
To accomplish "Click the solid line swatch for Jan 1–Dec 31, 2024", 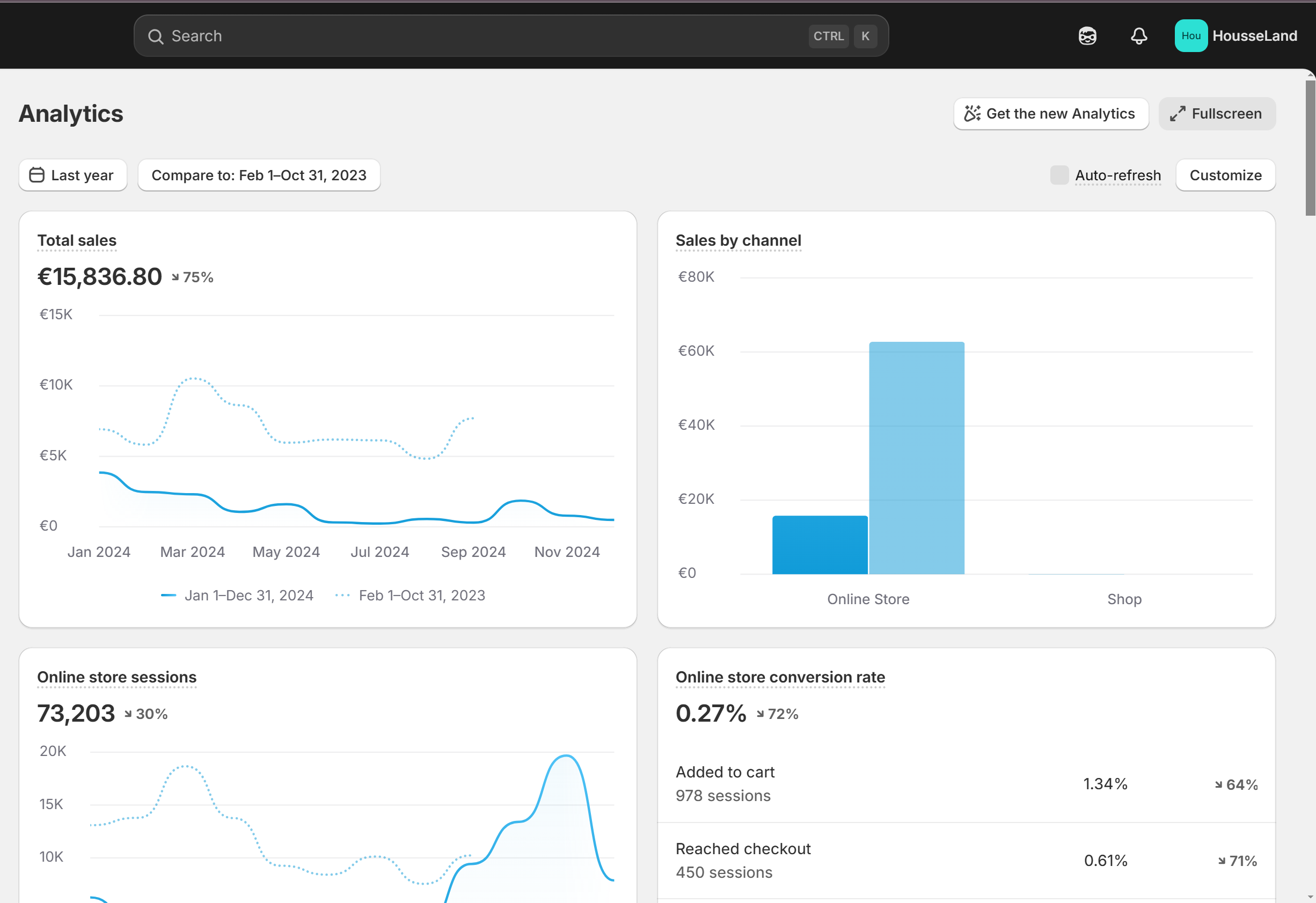I will [168, 596].
